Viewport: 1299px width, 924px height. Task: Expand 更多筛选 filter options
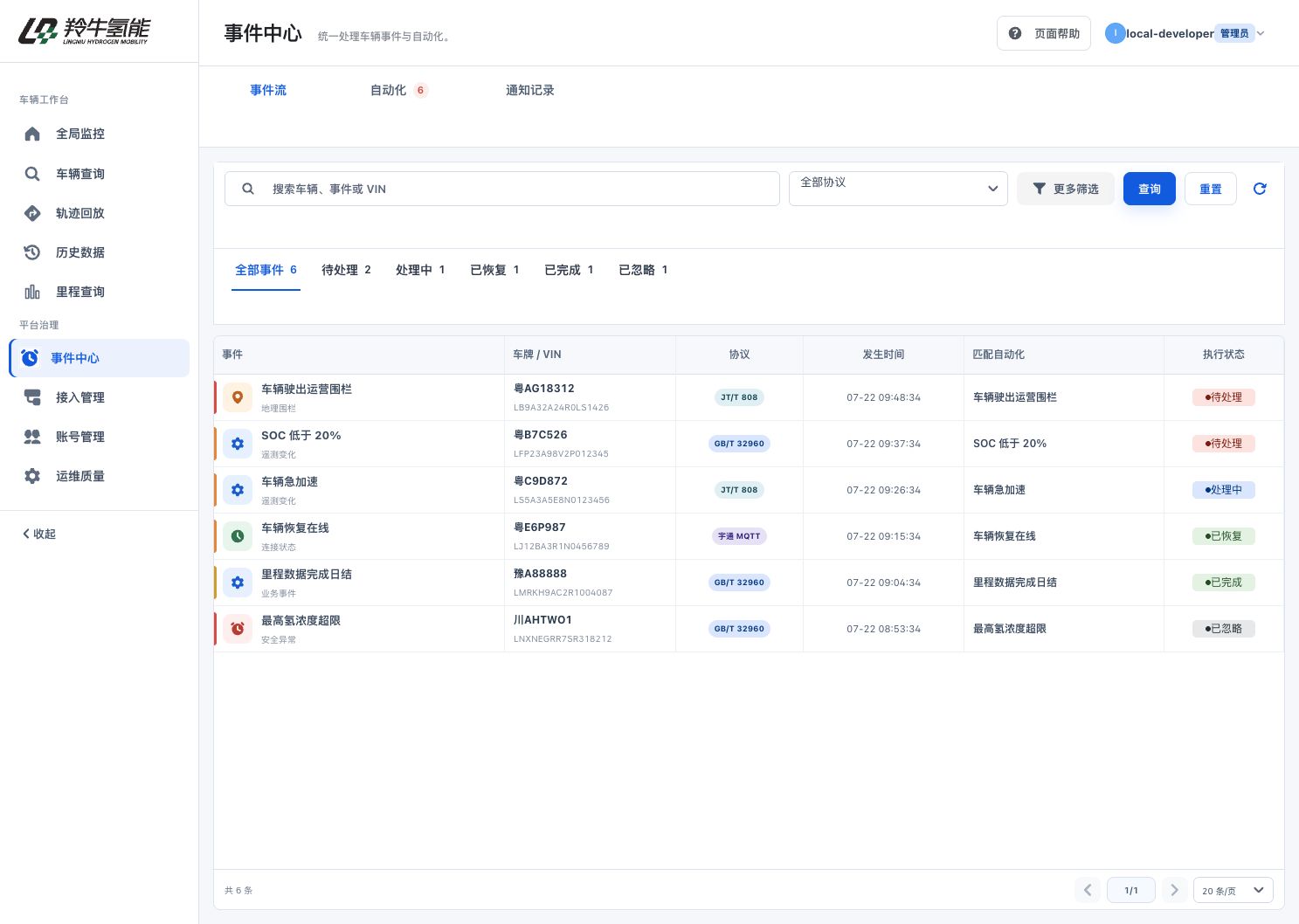1066,189
